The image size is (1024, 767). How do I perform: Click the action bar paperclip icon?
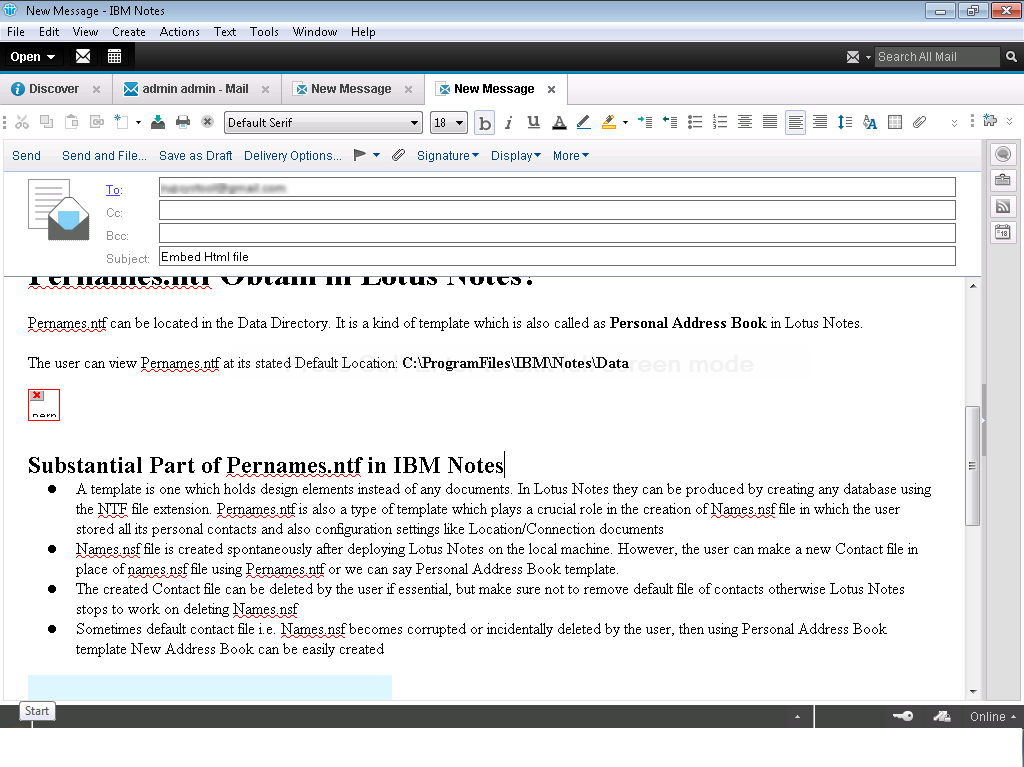point(398,155)
